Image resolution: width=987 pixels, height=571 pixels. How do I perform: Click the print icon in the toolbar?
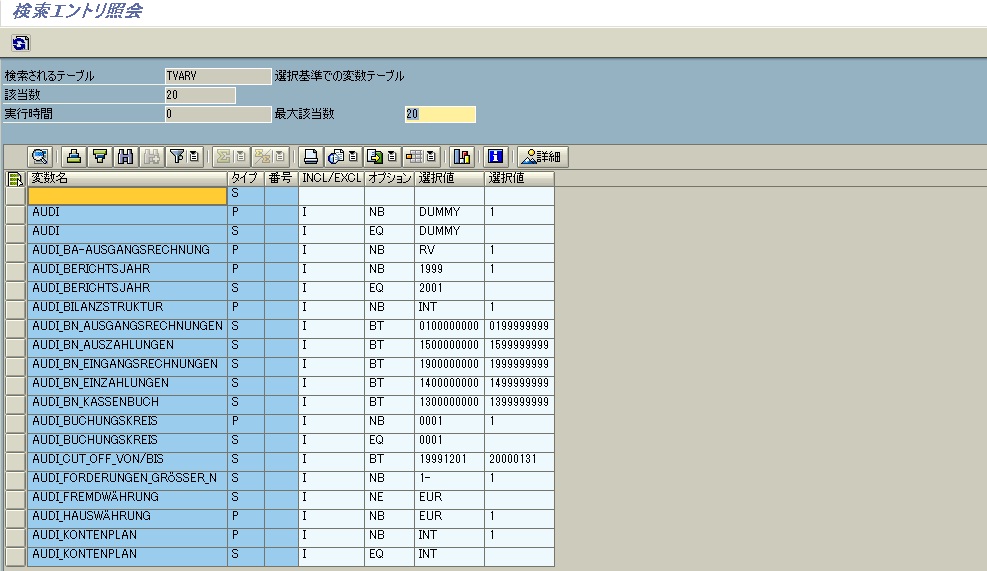click(311, 156)
